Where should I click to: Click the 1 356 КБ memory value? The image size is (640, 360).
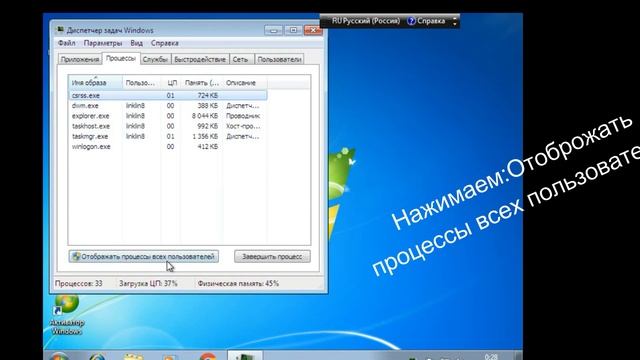pyautogui.click(x=205, y=136)
